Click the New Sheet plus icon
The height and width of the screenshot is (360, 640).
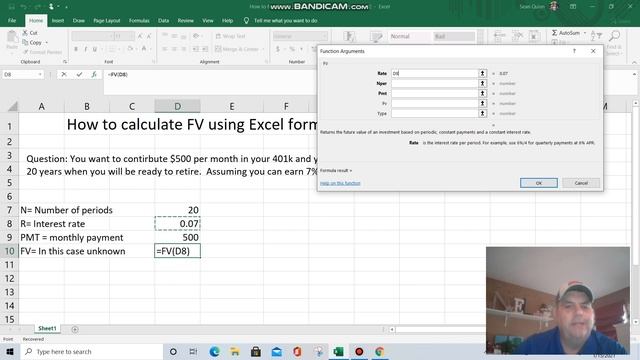(x=75, y=329)
